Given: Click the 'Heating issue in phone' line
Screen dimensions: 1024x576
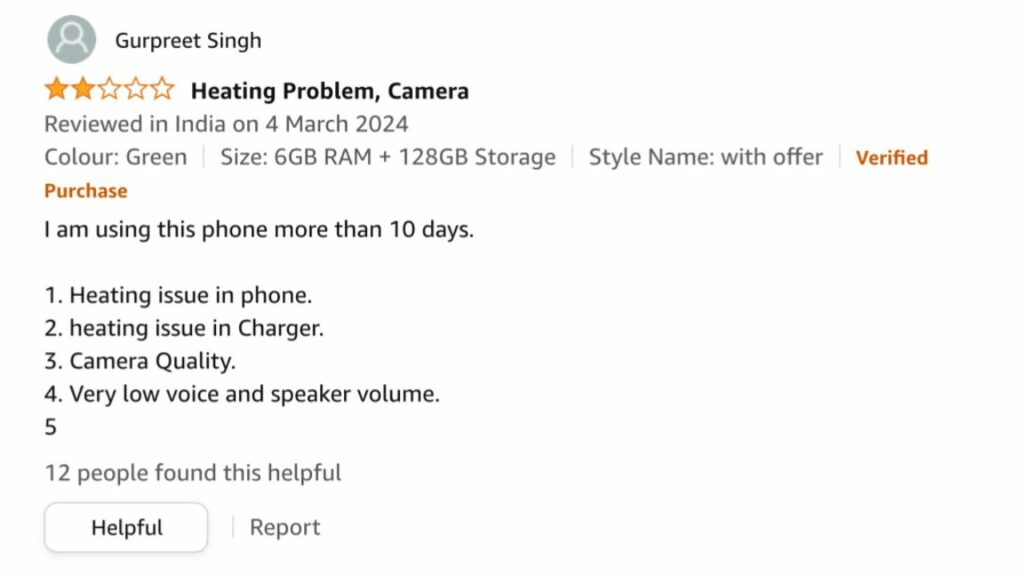Looking at the screenshot, I should coord(179,295).
